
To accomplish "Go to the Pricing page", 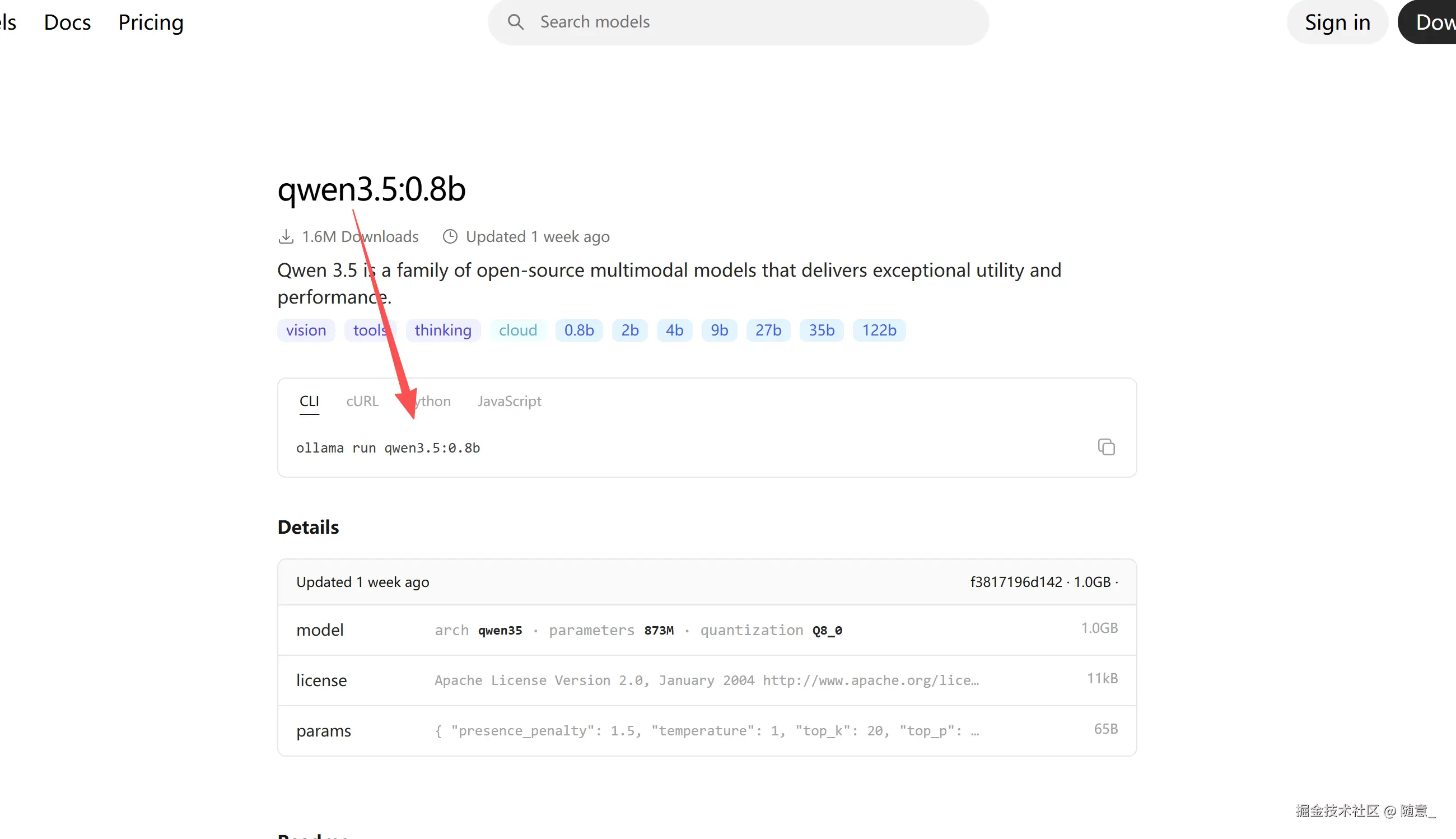I will 151,22.
